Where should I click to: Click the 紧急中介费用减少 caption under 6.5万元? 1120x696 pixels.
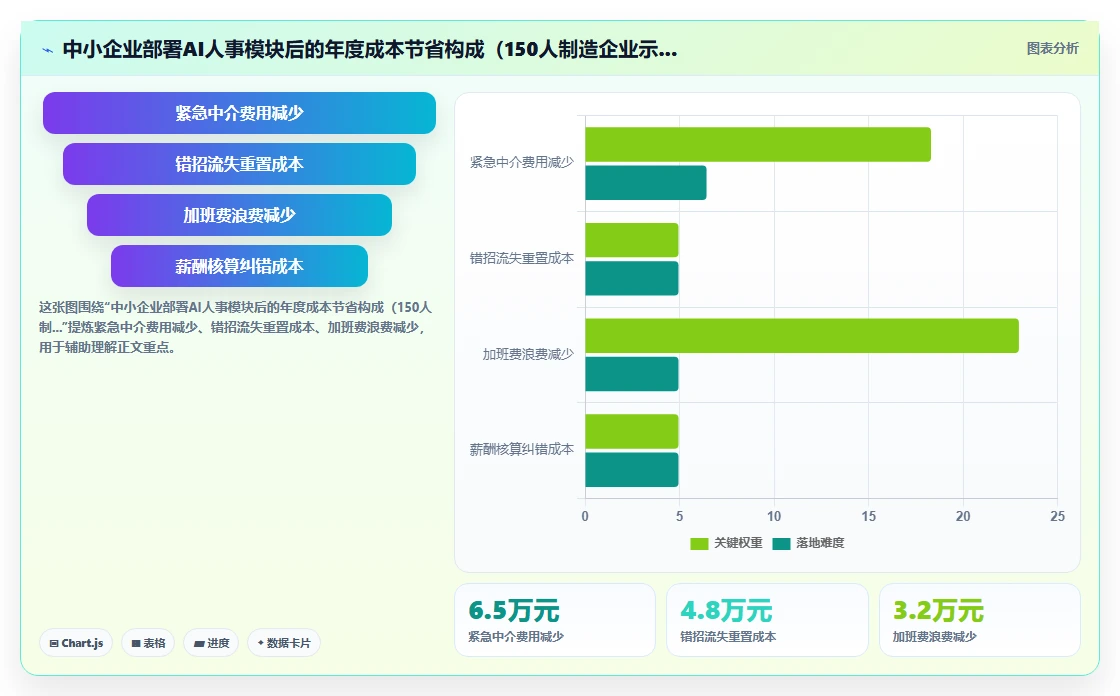coord(516,637)
